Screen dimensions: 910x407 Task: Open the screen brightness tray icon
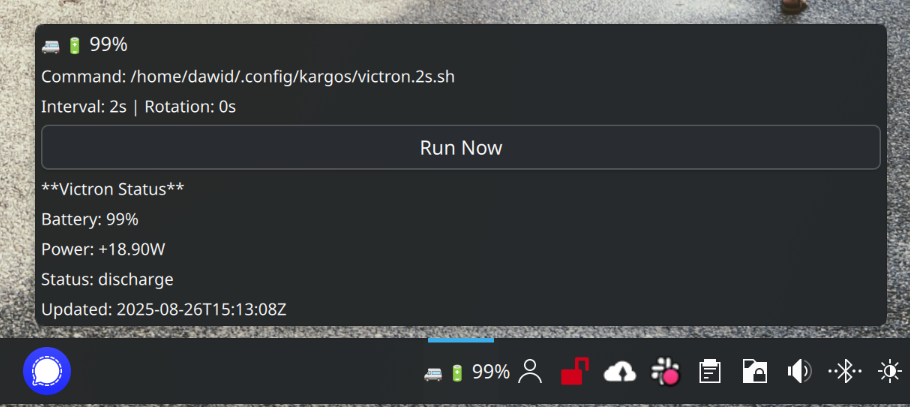pos(890,372)
